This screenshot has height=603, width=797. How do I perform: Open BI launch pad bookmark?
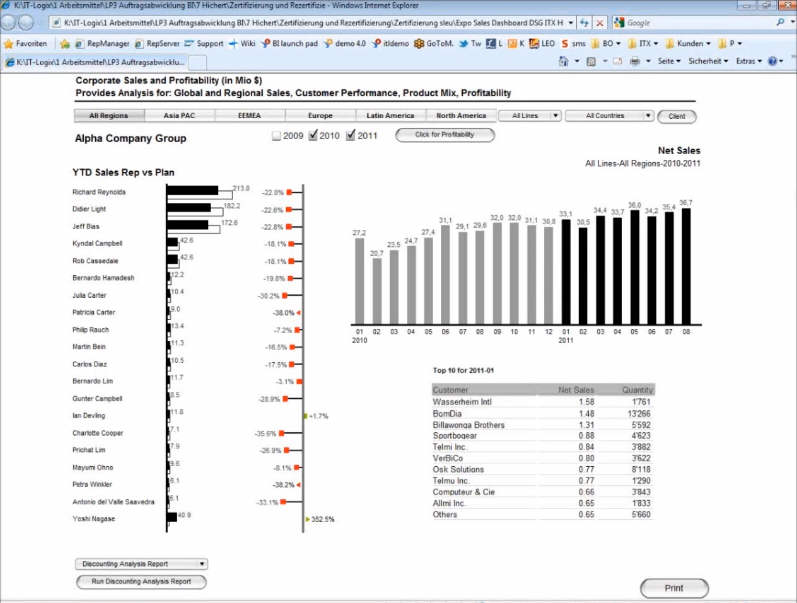[x=290, y=44]
